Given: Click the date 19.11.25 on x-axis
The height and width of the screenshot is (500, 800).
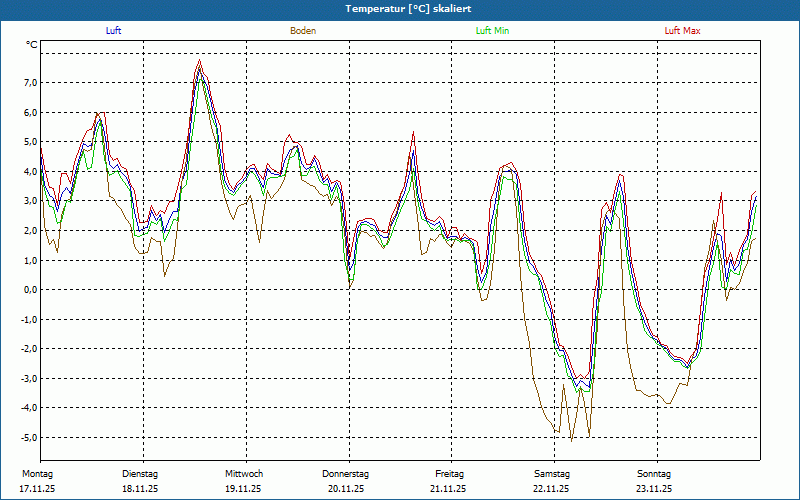Looking at the screenshot, I should point(243,489).
